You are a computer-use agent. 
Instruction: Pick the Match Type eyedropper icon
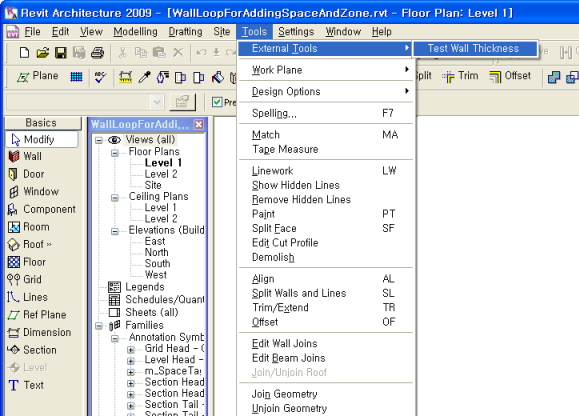click(144, 77)
